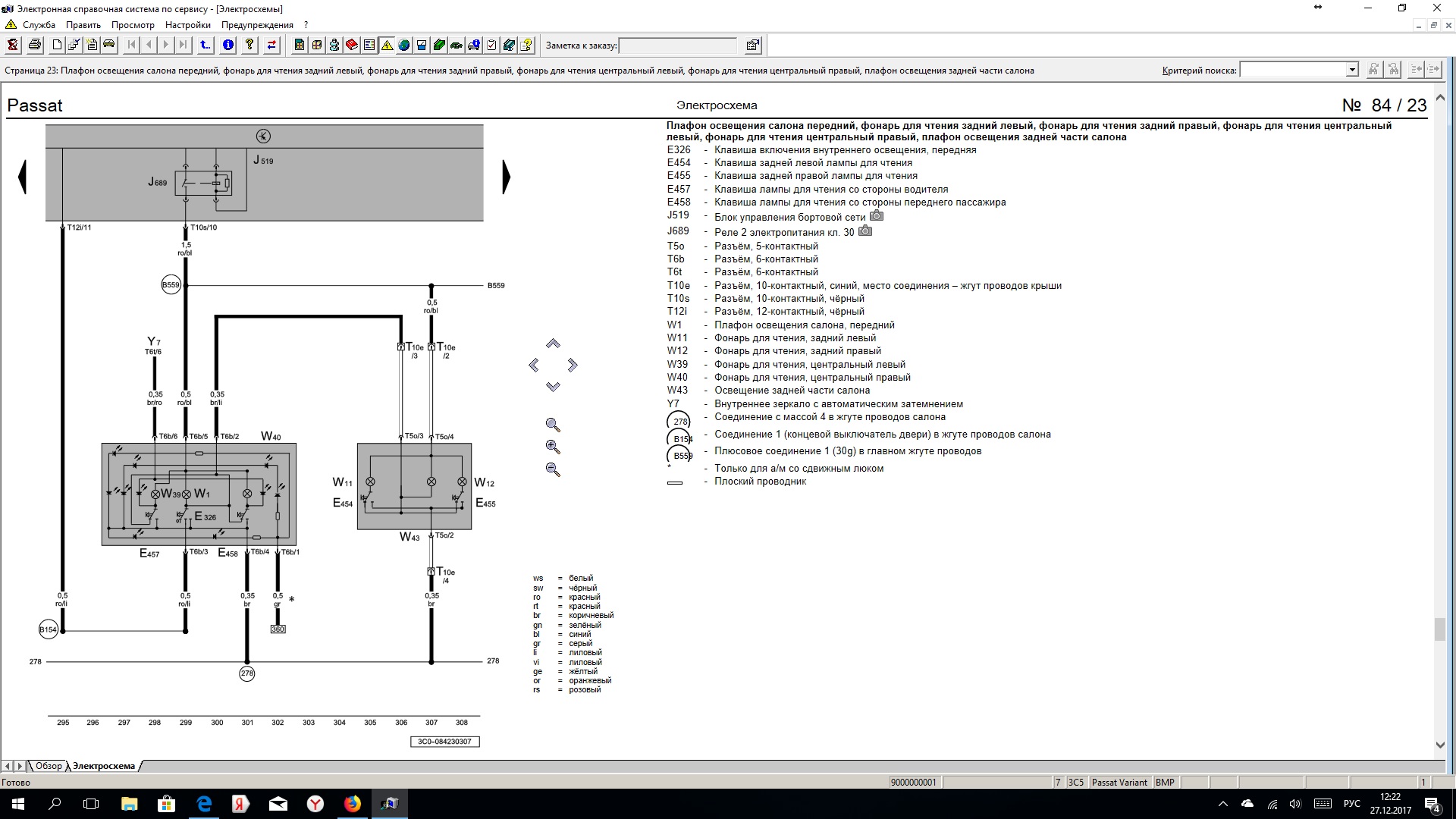Image resolution: width=1456 pixels, height=819 pixels.
Task: Click the globe icon in toolbar
Action: pyautogui.click(x=404, y=45)
